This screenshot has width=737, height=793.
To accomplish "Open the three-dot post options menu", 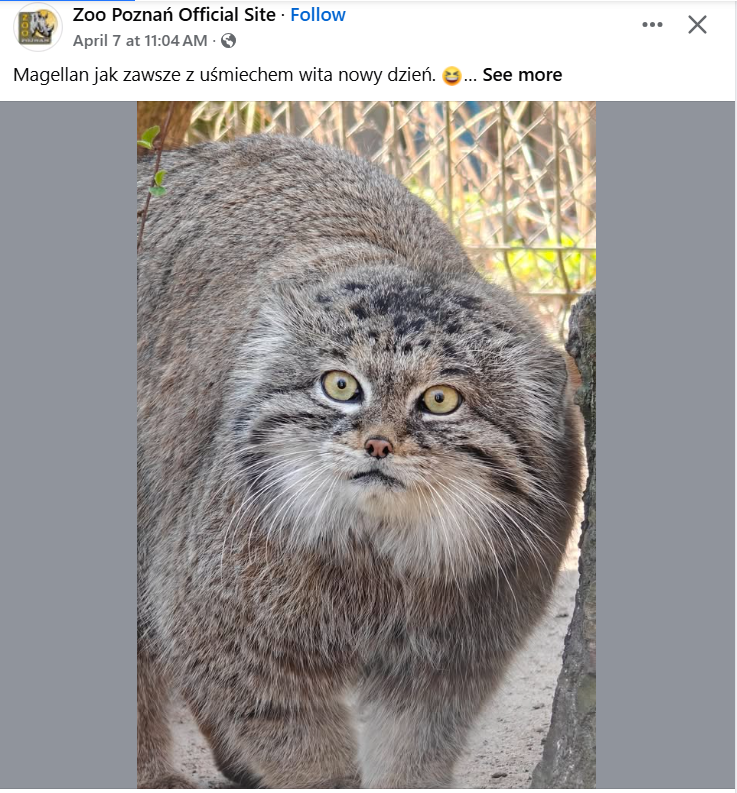I will pyautogui.click(x=652, y=24).
